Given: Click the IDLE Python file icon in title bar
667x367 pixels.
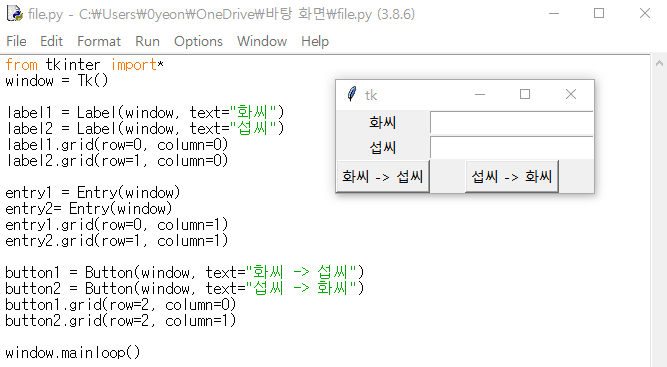Looking at the screenshot, I should [14, 14].
